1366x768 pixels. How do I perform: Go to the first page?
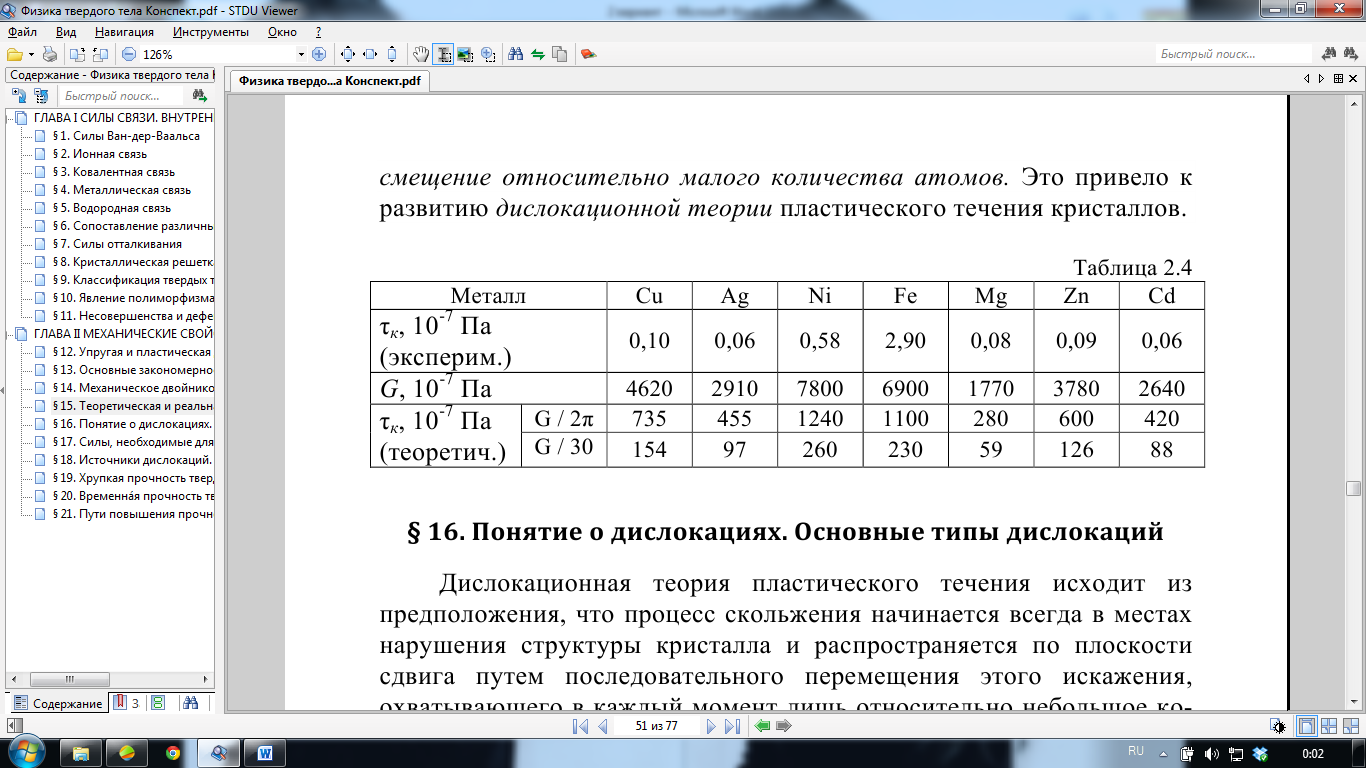(x=580, y=726)
